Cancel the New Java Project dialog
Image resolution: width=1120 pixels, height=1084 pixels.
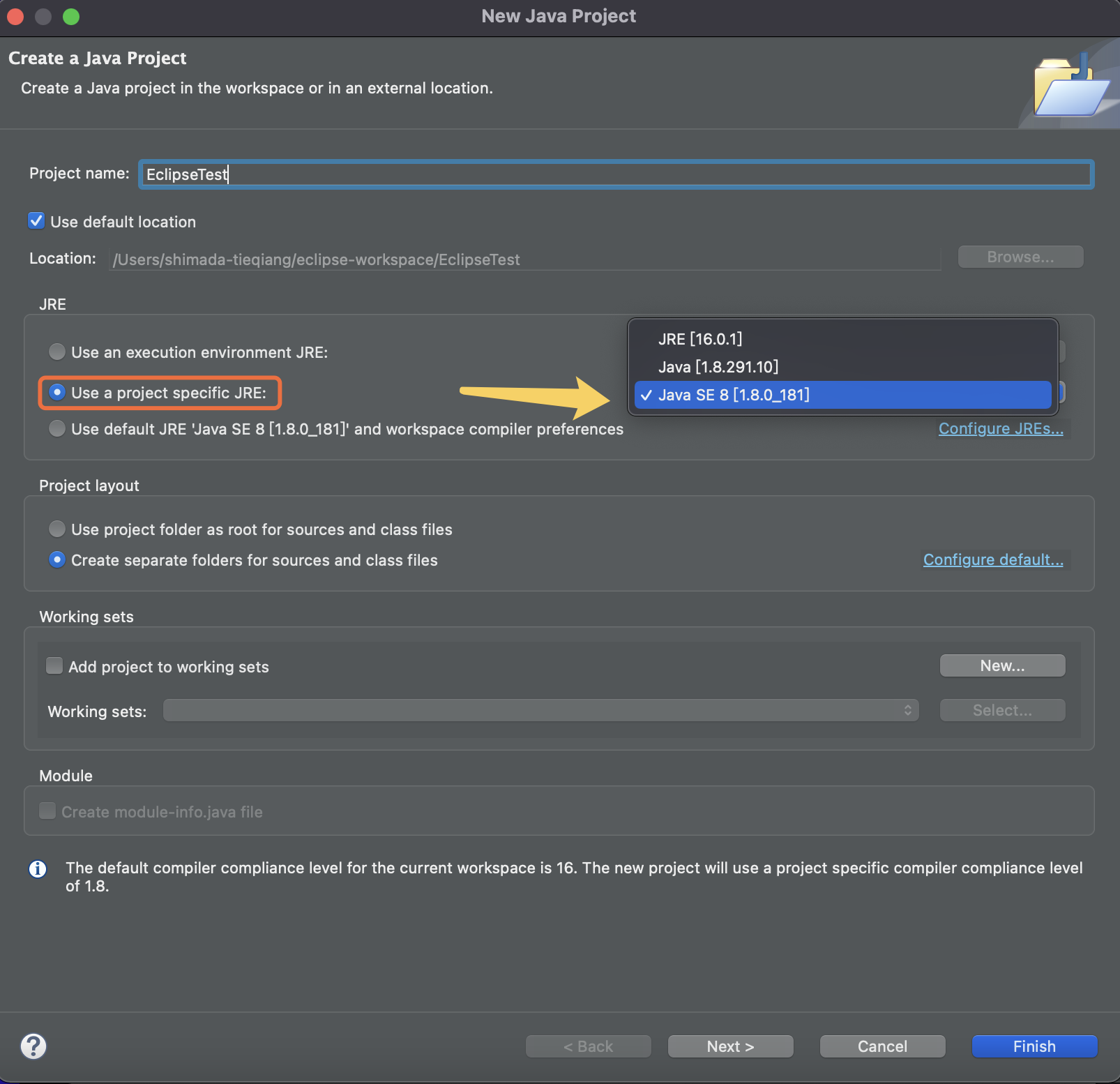(x=881, y=1046)
